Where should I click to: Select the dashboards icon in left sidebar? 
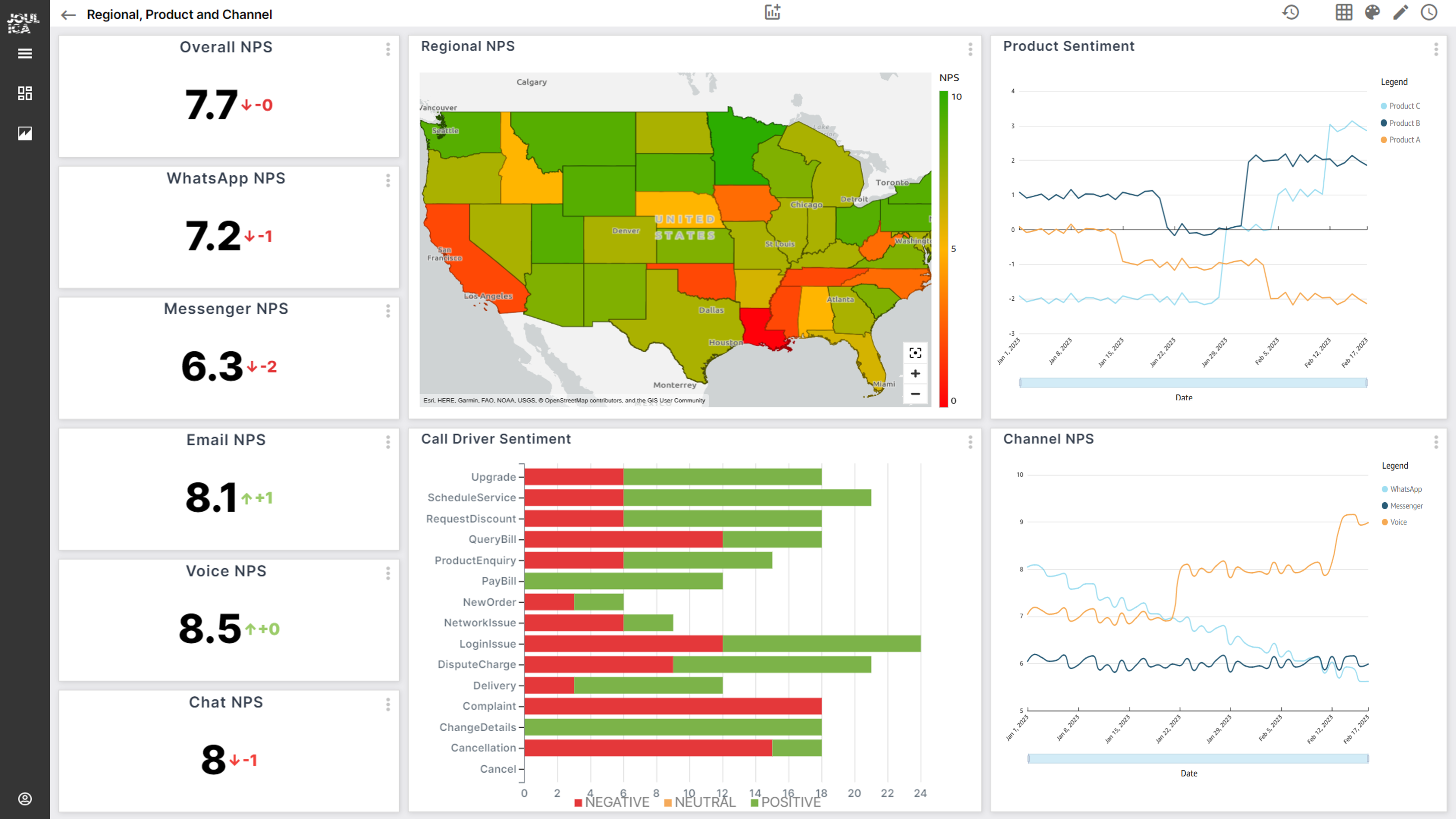click(24, 93)
